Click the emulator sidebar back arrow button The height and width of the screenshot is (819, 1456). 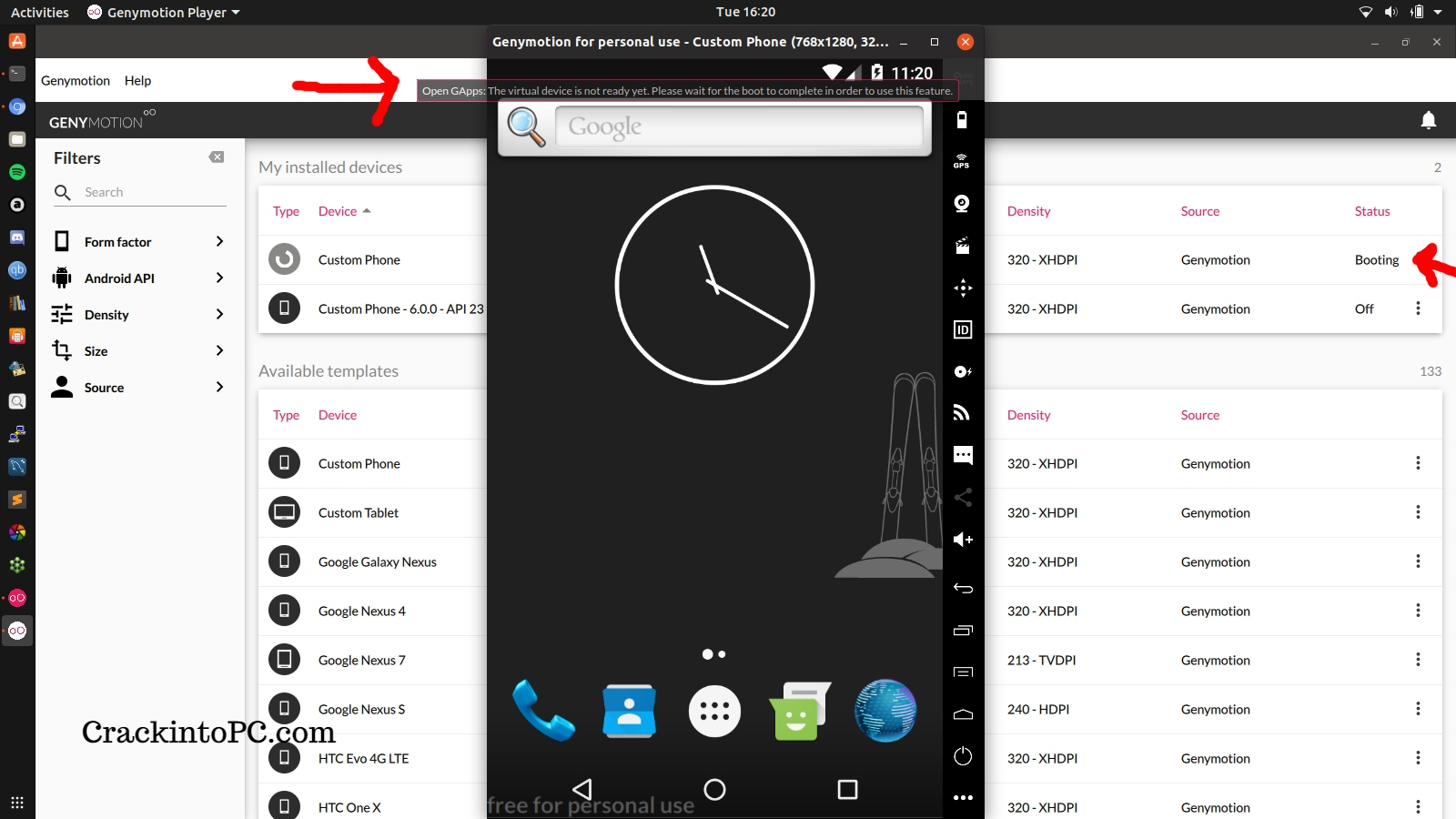pos(963,588)
